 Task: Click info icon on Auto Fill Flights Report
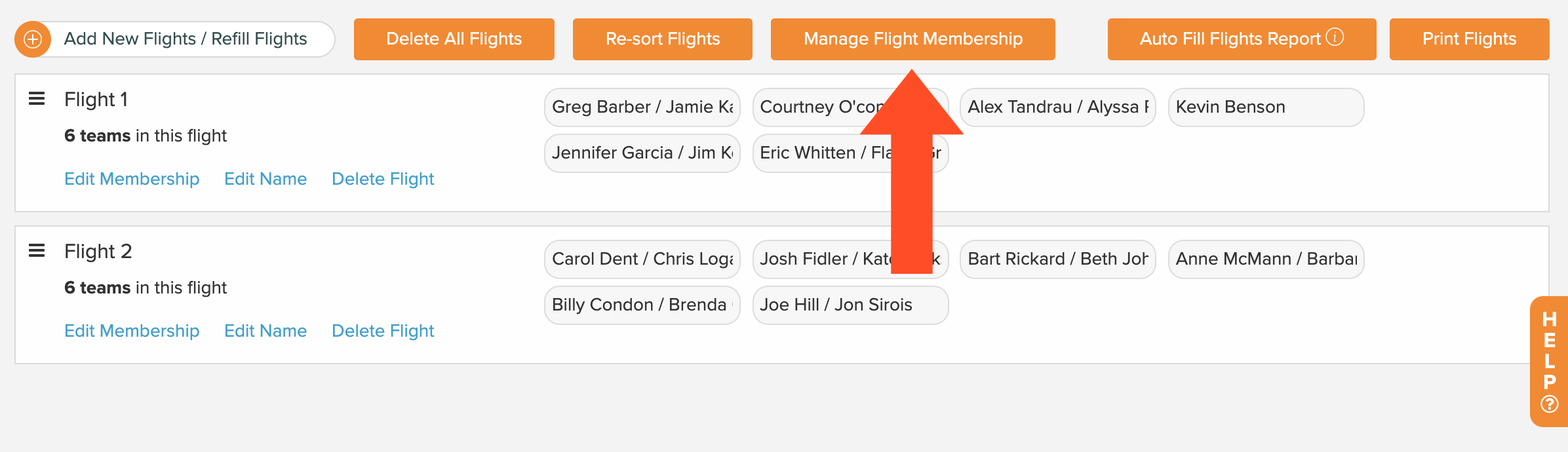click(x=1335, y=37)
